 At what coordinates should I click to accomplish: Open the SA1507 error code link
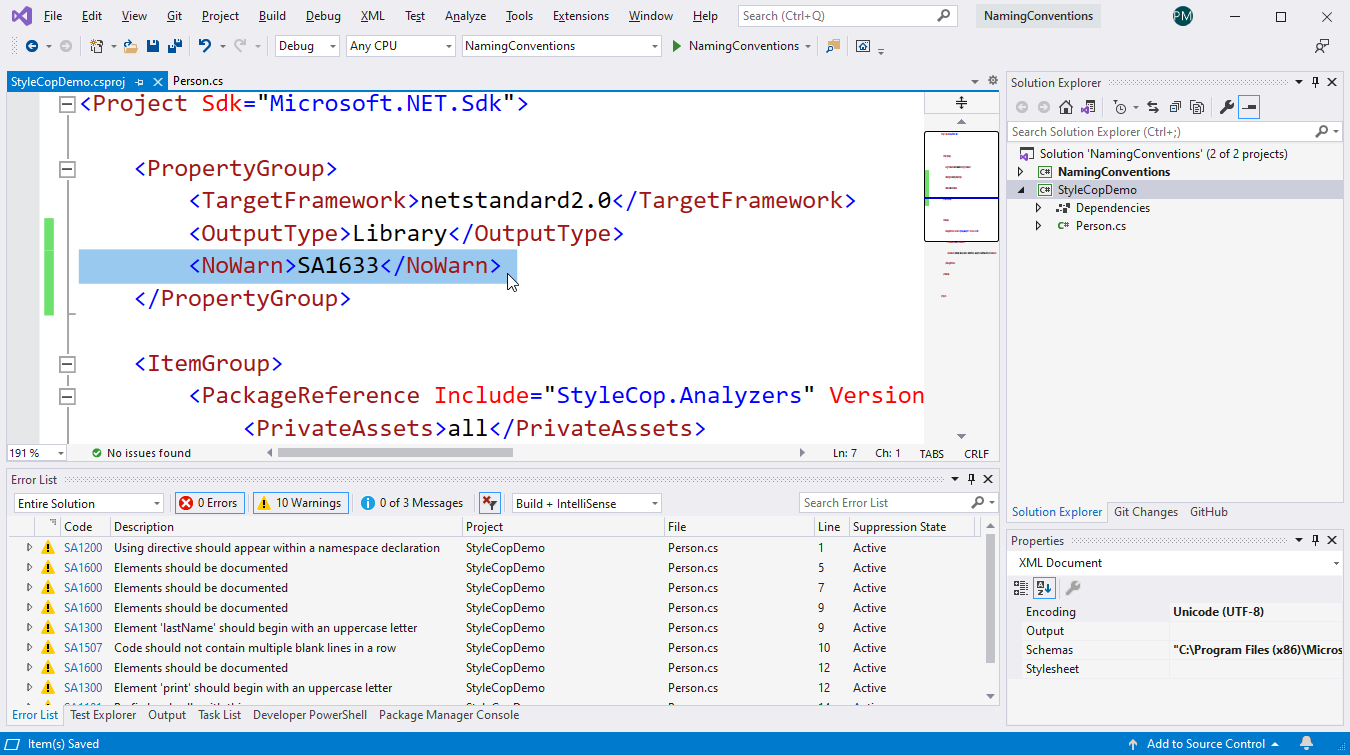coord(83,648)
